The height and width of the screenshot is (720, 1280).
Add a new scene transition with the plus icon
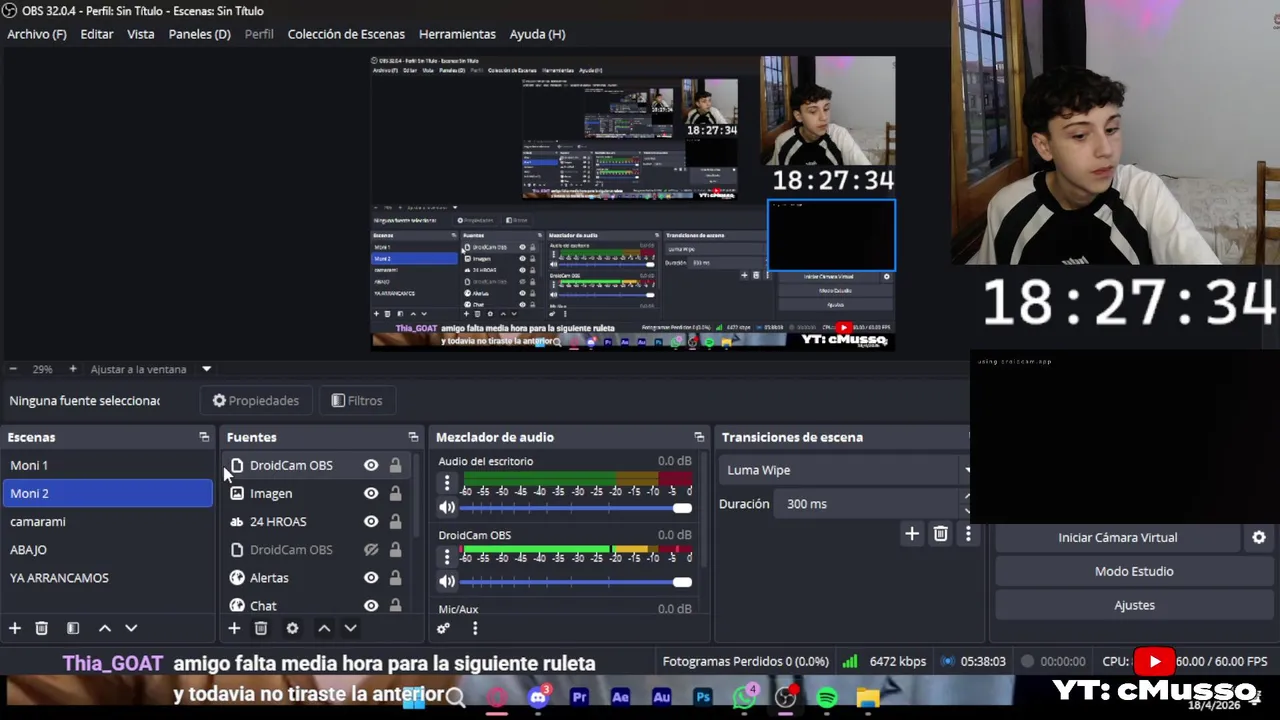(x=912, y=534)
